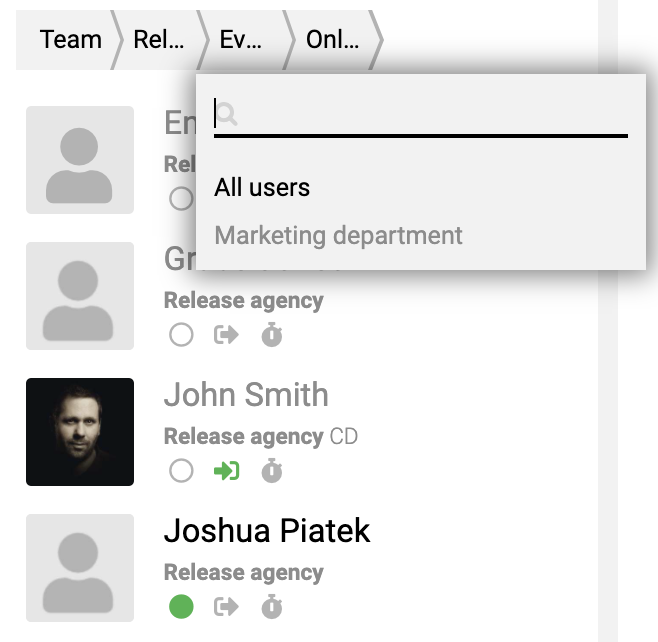Click John Smith's stopwatch timer icon
The width and height of the screenshot is (658, 642).
[x=272, y=471]
